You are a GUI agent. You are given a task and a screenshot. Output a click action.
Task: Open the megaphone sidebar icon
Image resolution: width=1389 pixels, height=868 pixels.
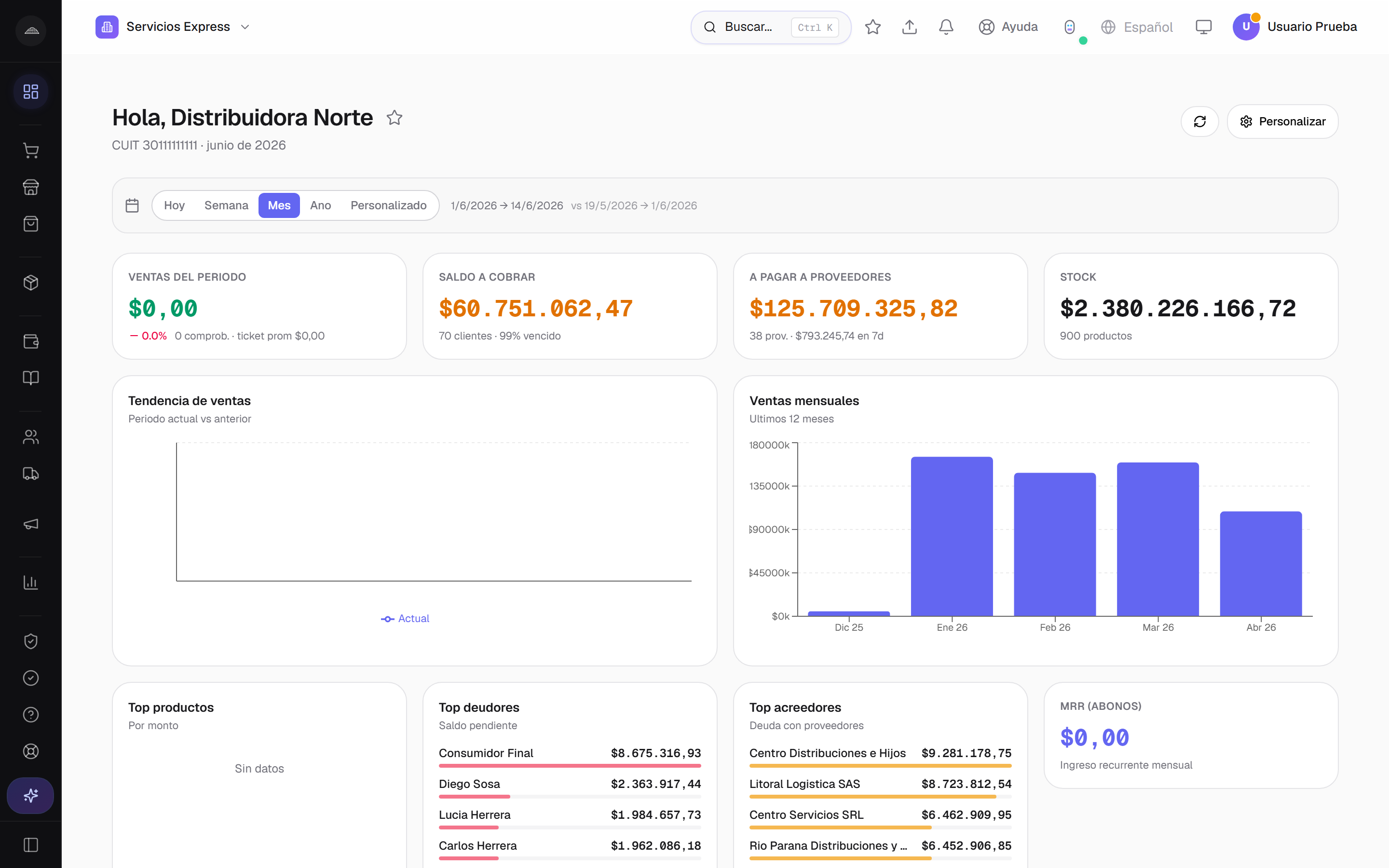31,524
